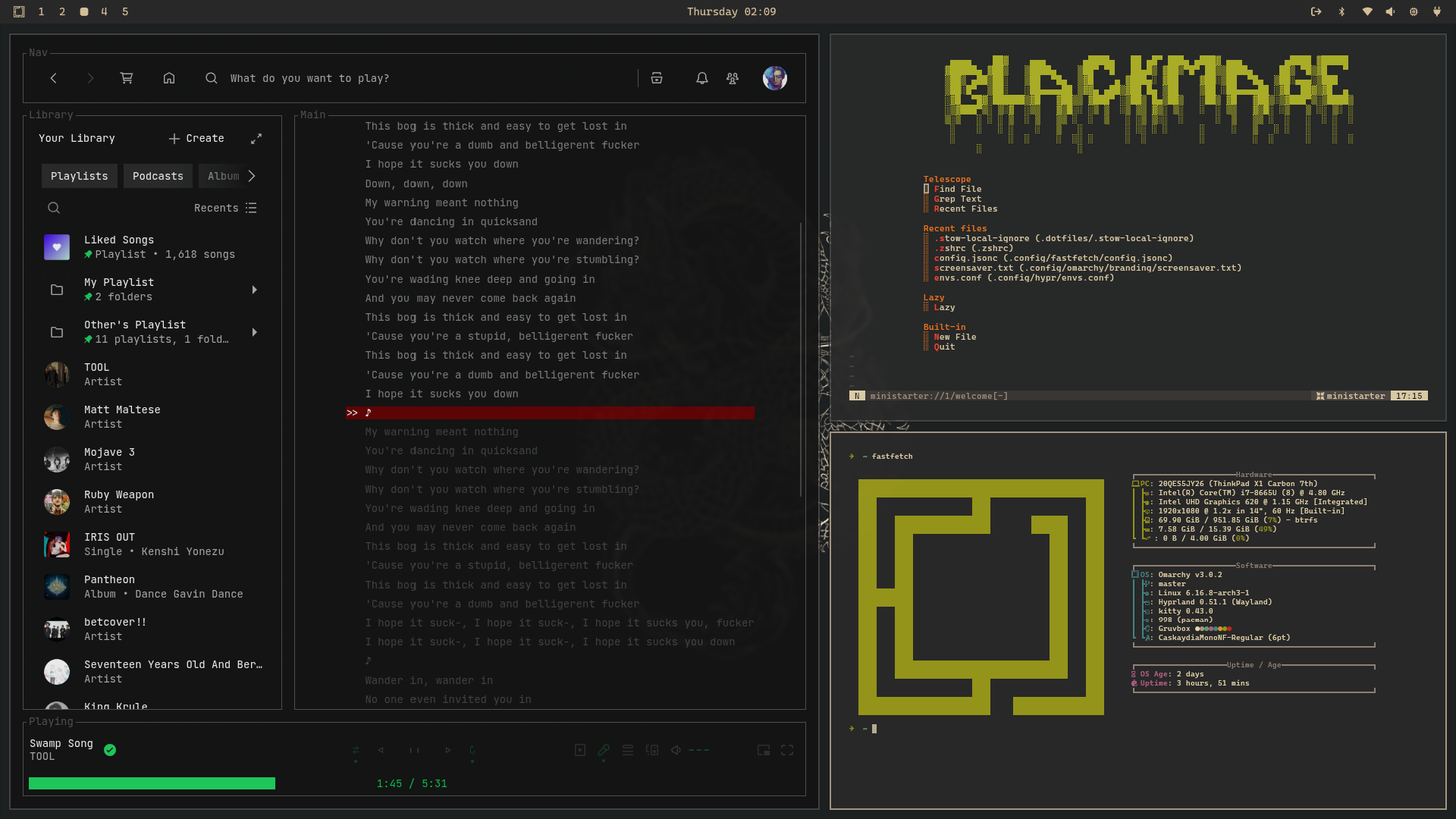Adjust the volume level slider
This screenshot has width=1456, height=819.
point(699,750)
